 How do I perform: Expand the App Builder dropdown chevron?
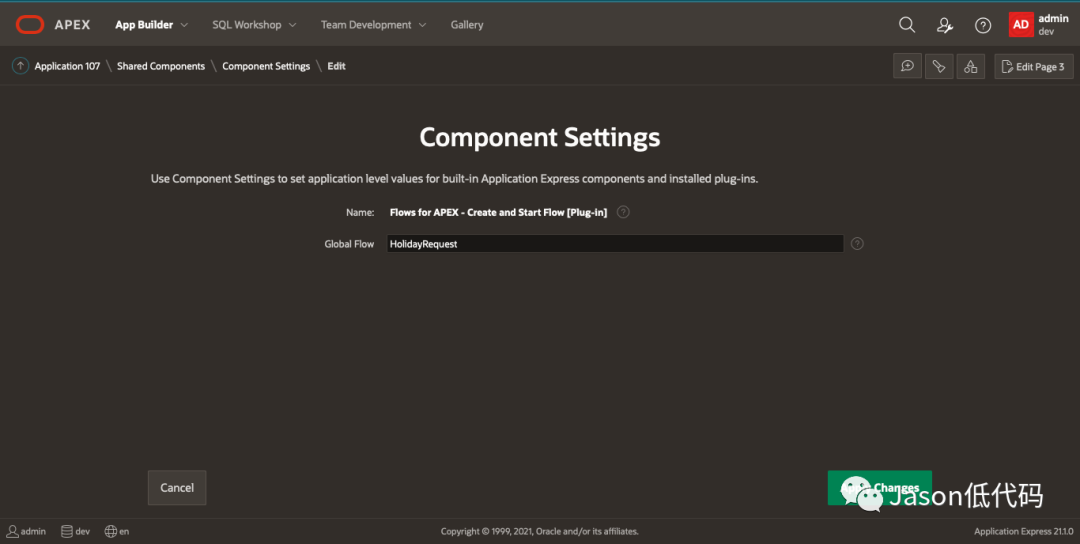pos(184,25)
